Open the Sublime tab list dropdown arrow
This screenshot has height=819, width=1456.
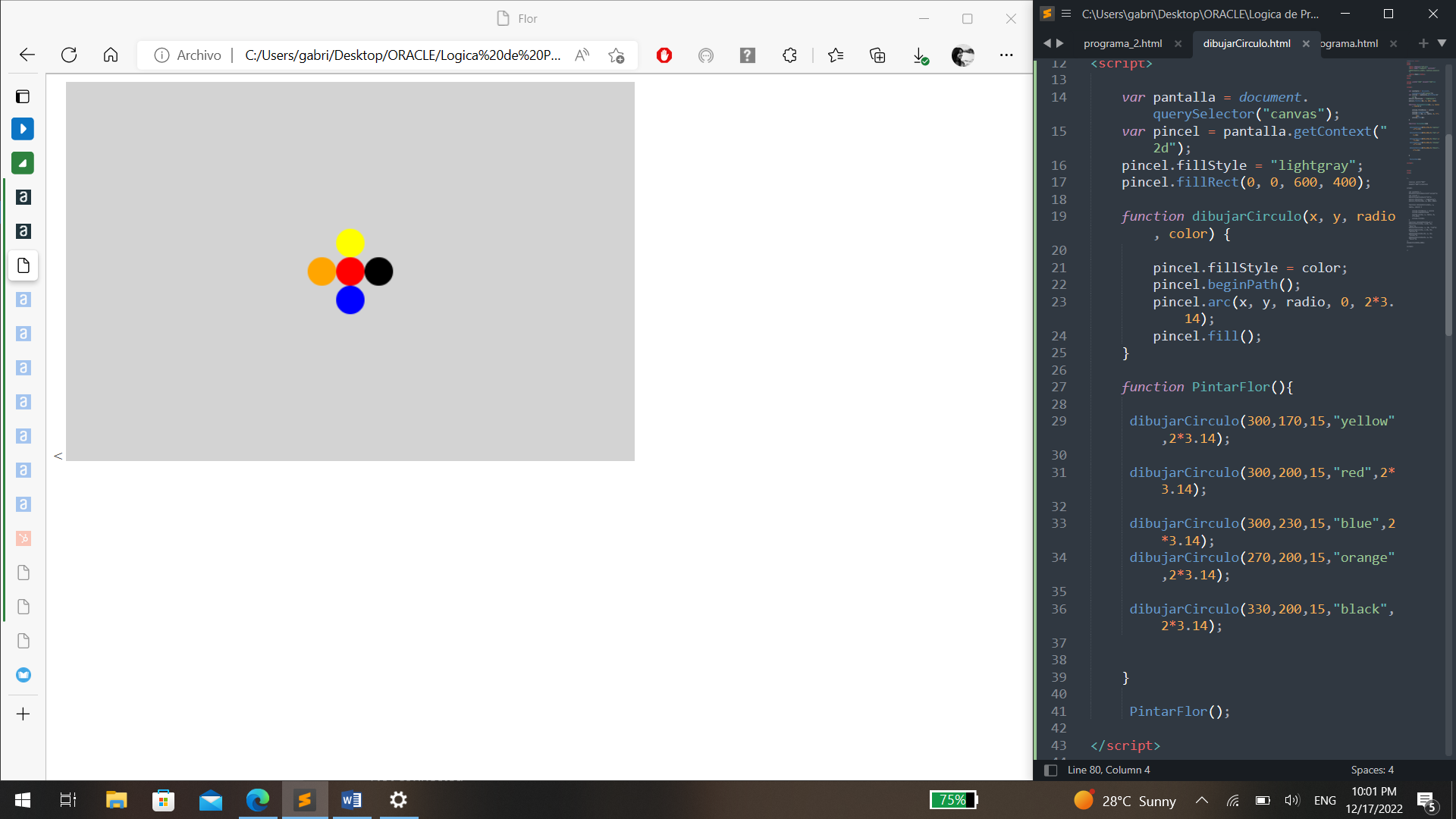pyautogui.click(x=1442, y=43)
